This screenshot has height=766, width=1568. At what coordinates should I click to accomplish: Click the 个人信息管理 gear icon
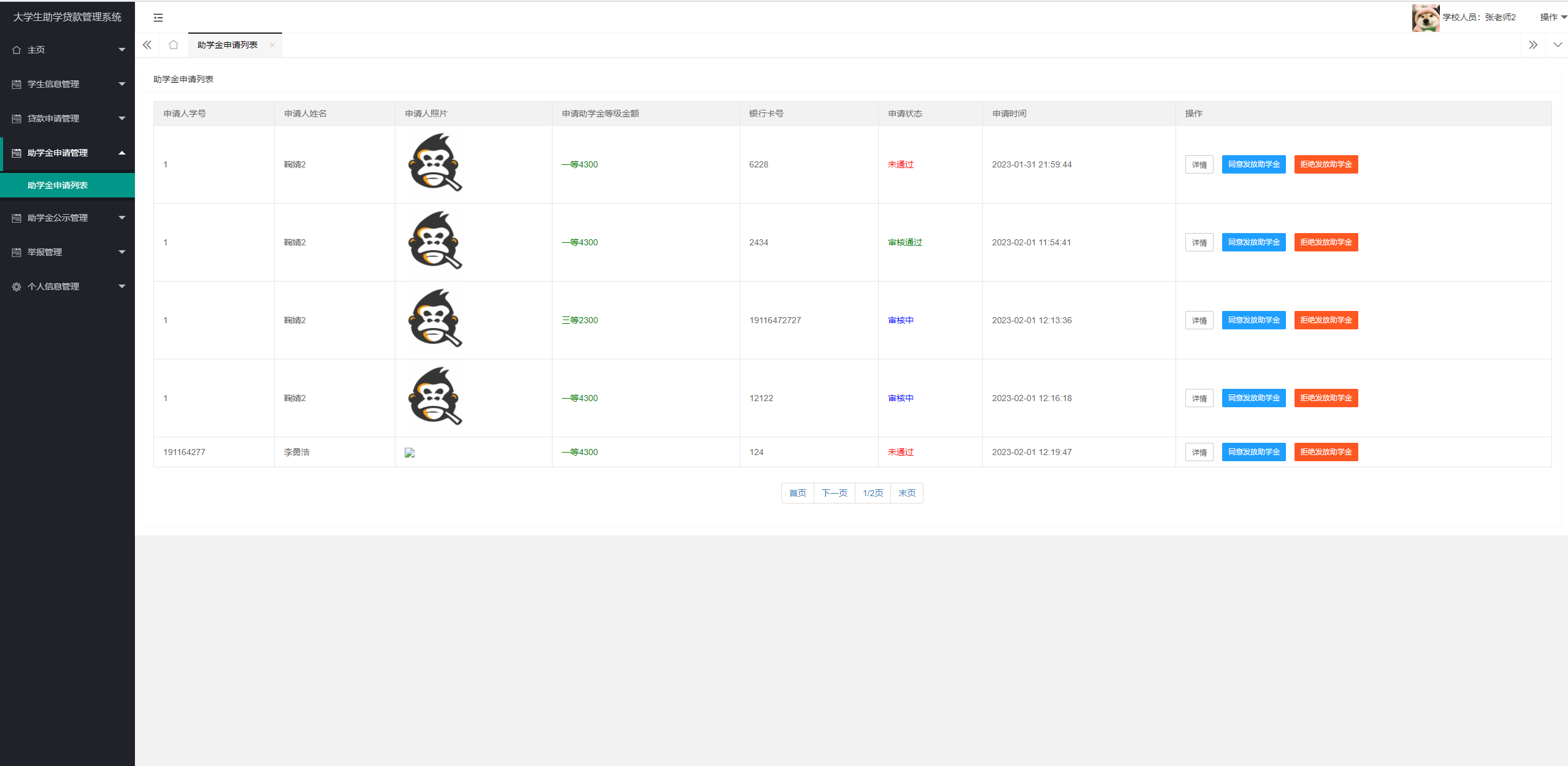point(17,286)
